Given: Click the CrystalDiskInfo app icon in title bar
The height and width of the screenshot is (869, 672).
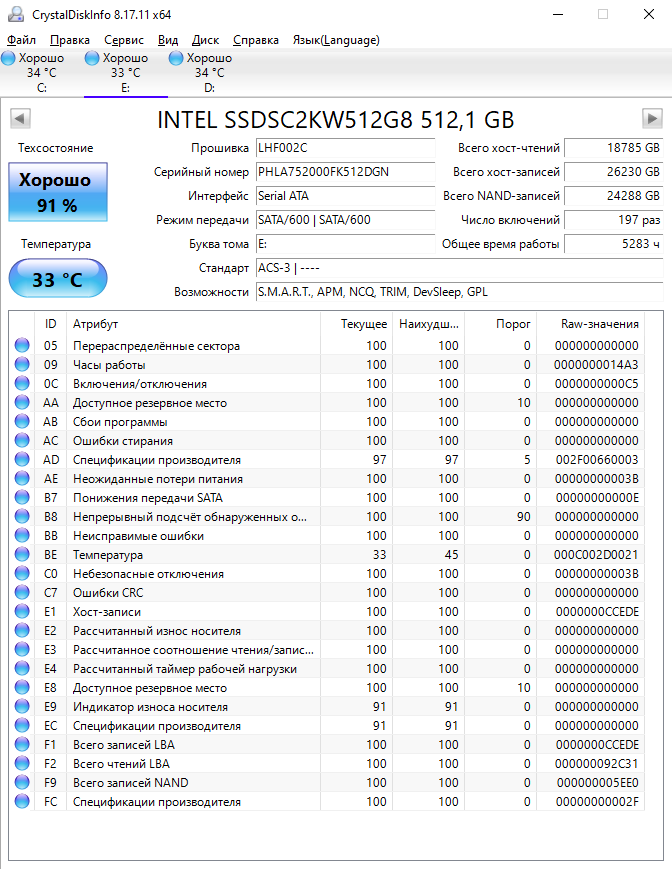Looking at the screenshot, I should pos(14,14).
